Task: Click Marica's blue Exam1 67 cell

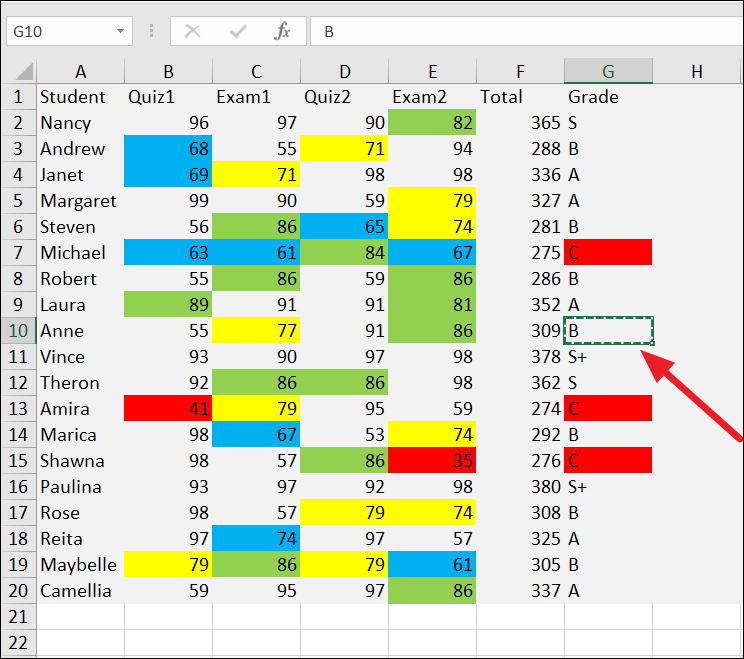Action: pyautogui.click(x=256, y=435)
